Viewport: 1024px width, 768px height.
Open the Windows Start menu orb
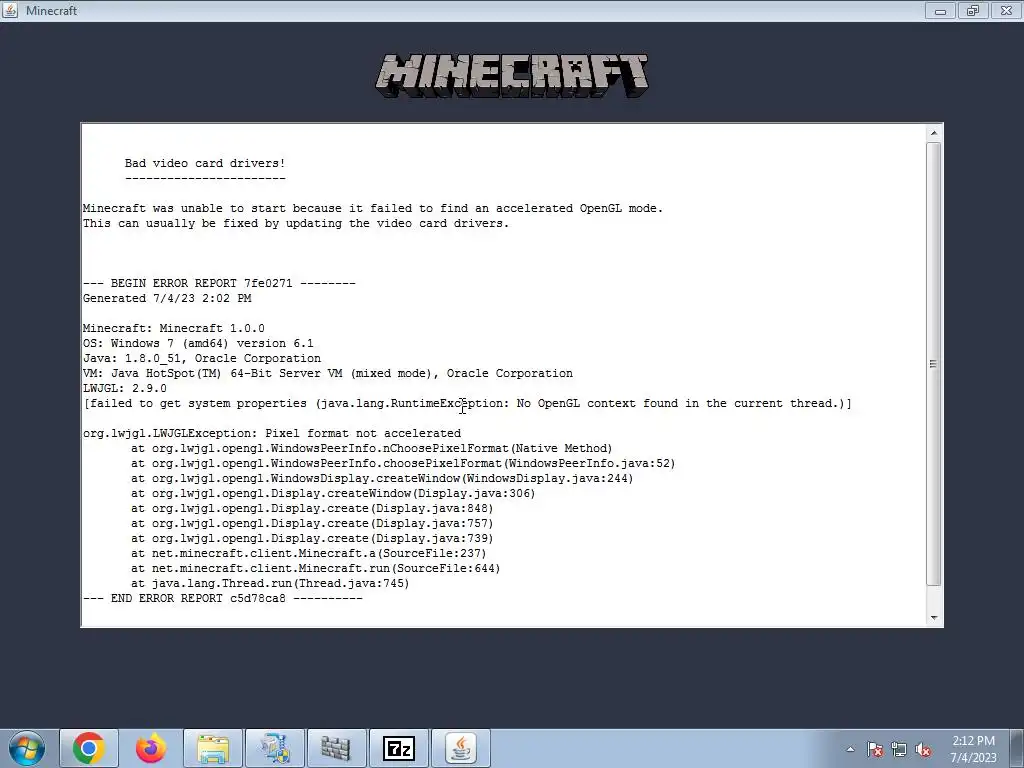[x=27, y=748]
